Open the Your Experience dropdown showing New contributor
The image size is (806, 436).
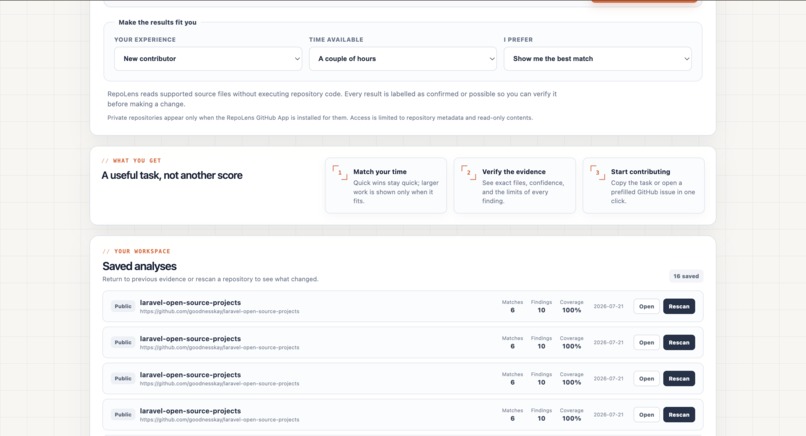(208, 59)
